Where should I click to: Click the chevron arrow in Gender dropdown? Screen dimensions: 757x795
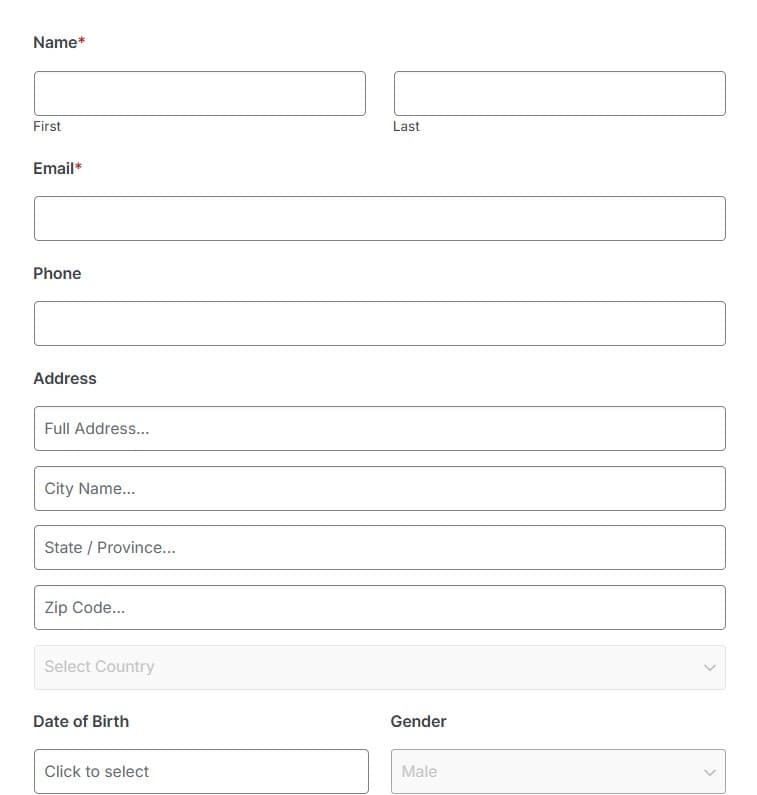[x=709, y=772]
